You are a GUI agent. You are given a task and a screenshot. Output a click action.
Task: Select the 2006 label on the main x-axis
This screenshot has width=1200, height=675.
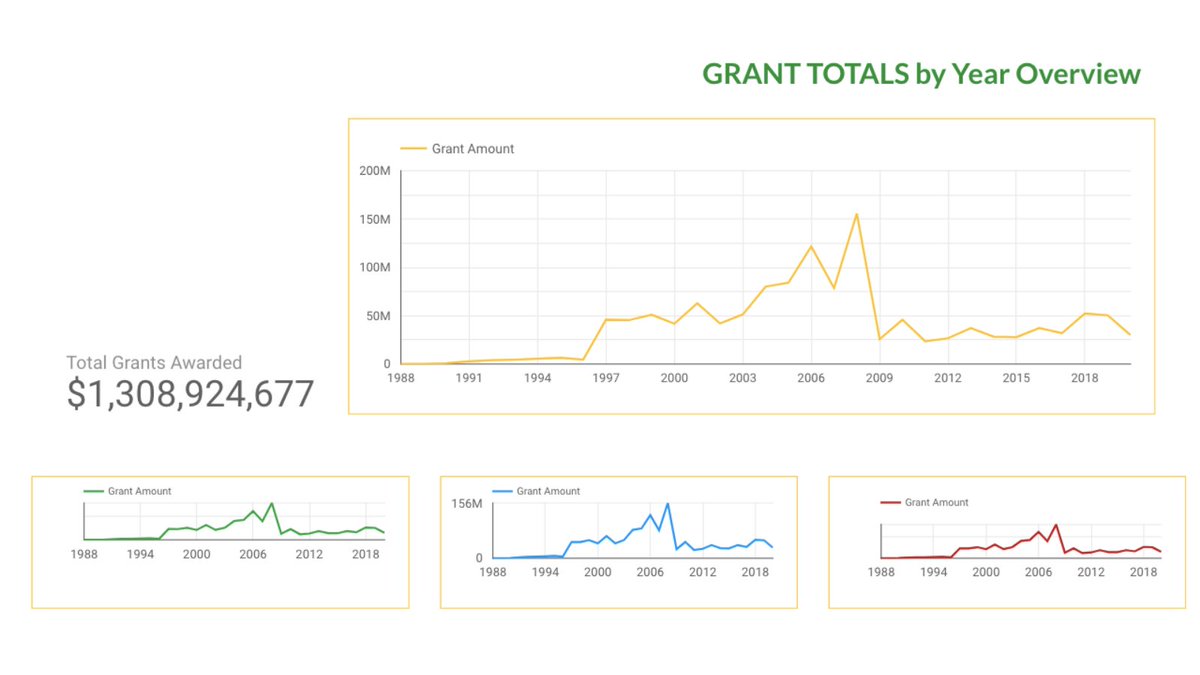811,378
